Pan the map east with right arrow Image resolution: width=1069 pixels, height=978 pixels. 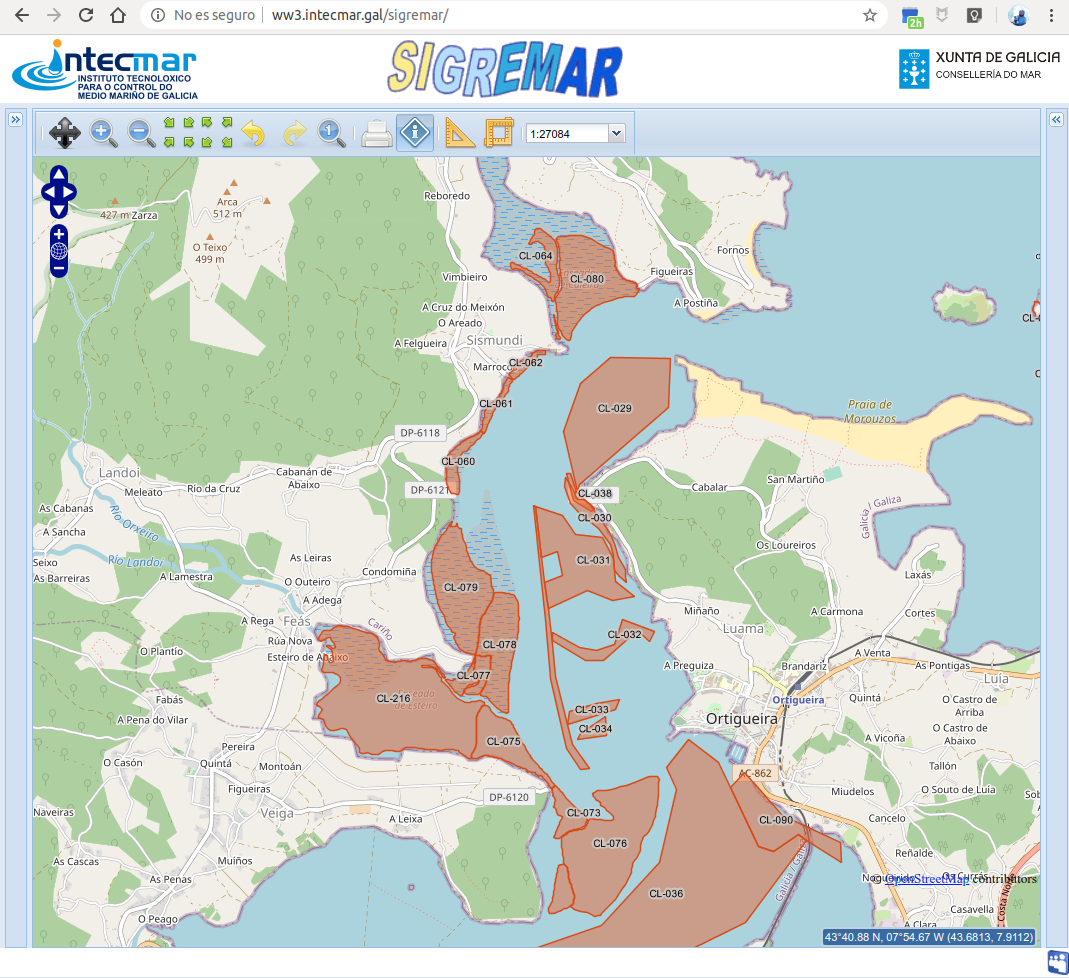click(x=70, y=192)
